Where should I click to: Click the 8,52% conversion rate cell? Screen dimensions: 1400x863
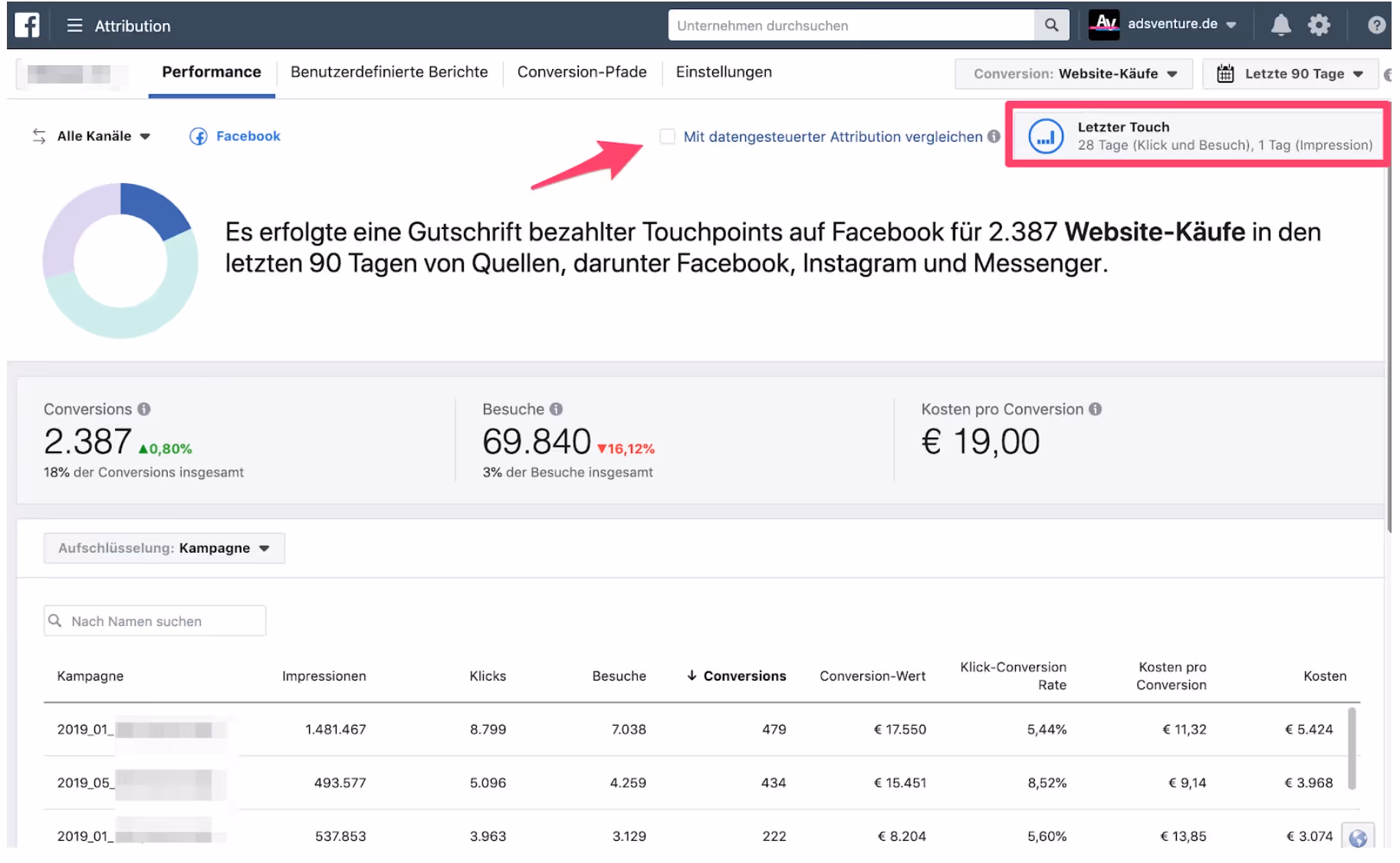(1047, 783)
